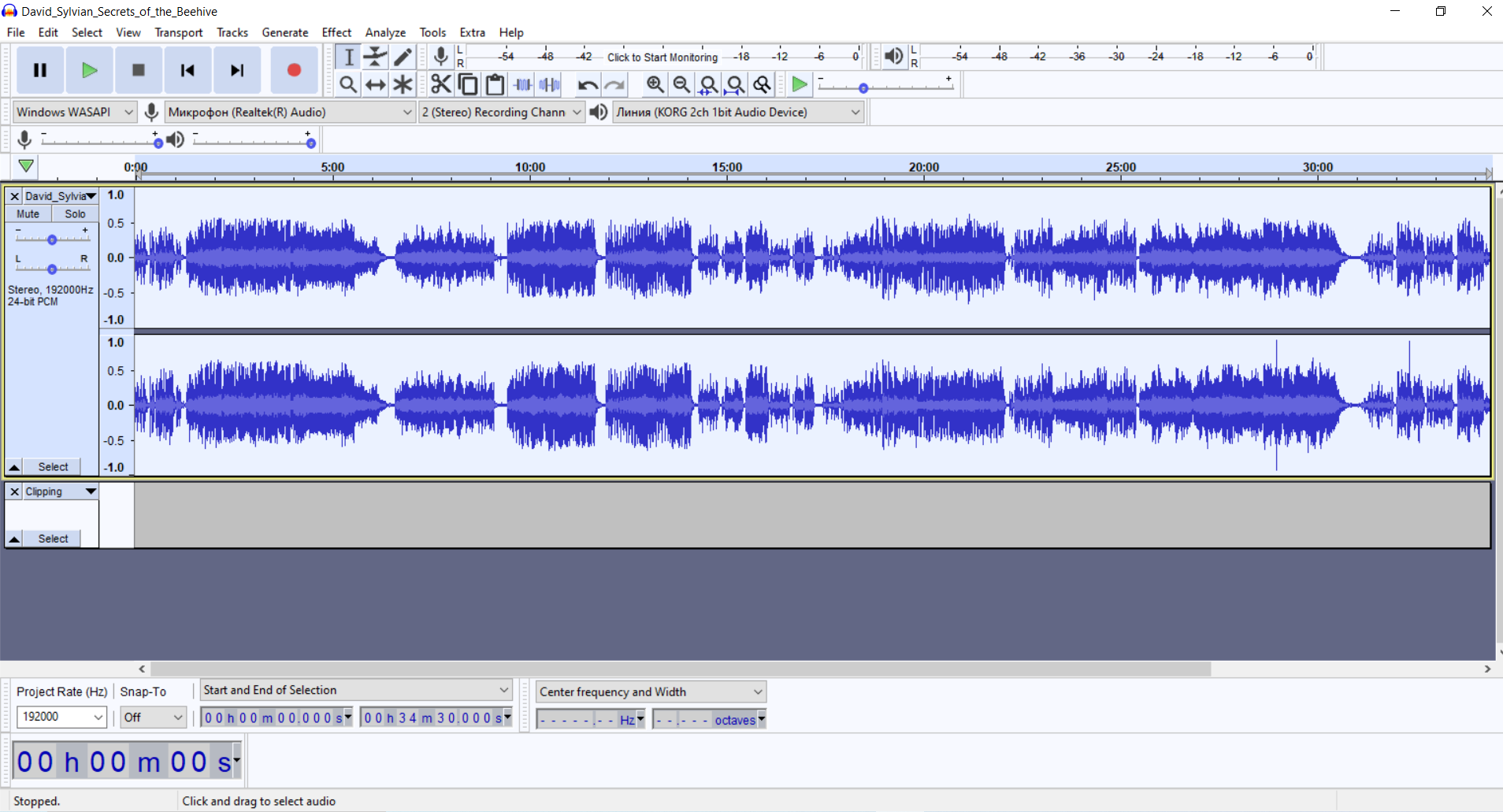Copy the selected audio
The image size is (1503, 812).
click(468, 84)
